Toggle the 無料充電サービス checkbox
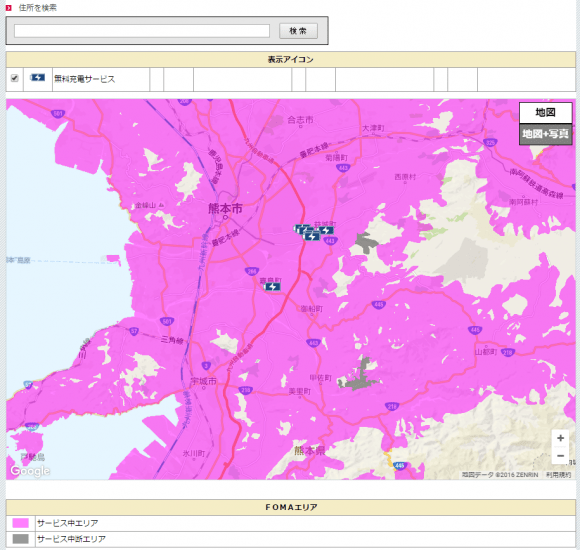This screenshot has width=580, height=550. 14,78
